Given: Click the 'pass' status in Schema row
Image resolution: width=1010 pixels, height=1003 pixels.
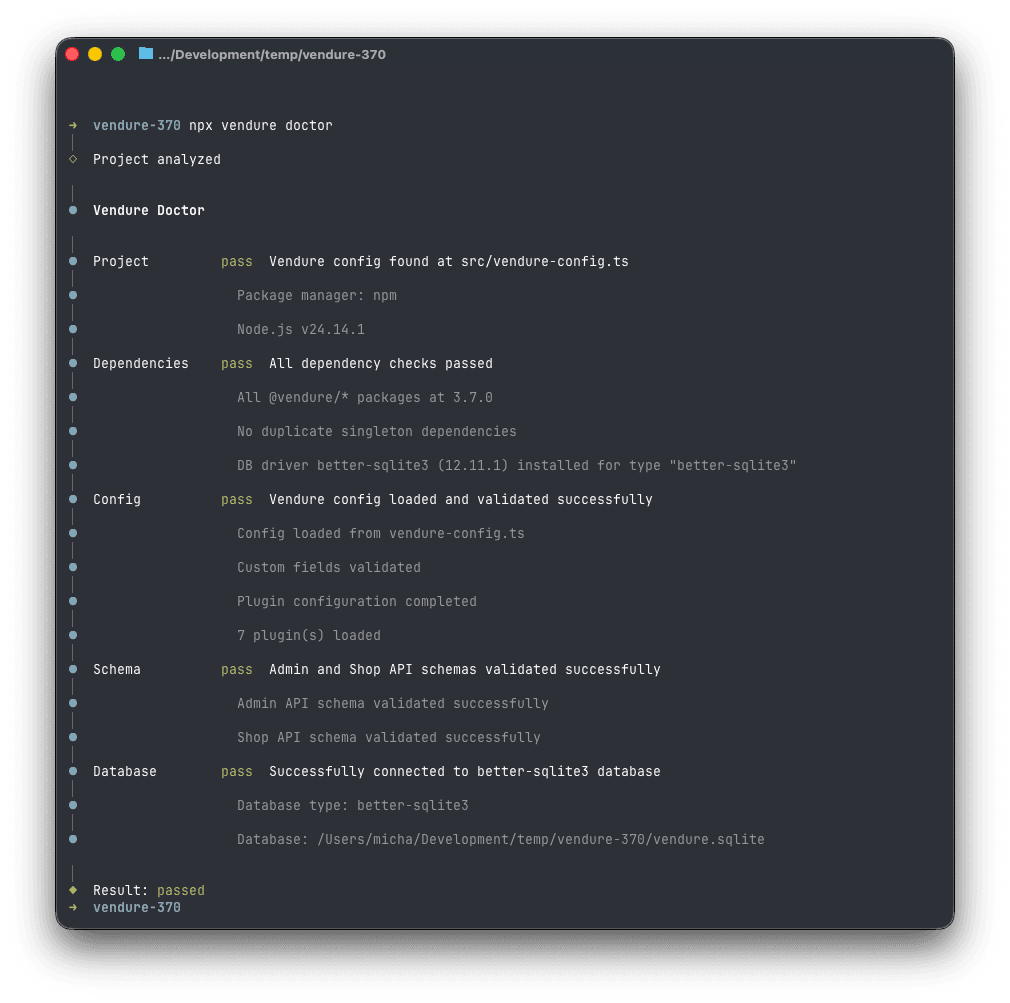Looking at the screenshot, I should (x=236, y=669).
